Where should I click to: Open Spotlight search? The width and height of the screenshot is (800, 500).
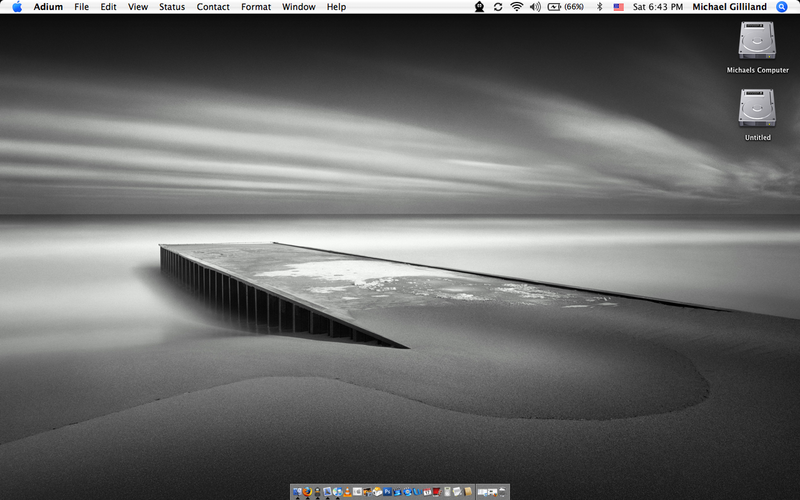point(781,7)
